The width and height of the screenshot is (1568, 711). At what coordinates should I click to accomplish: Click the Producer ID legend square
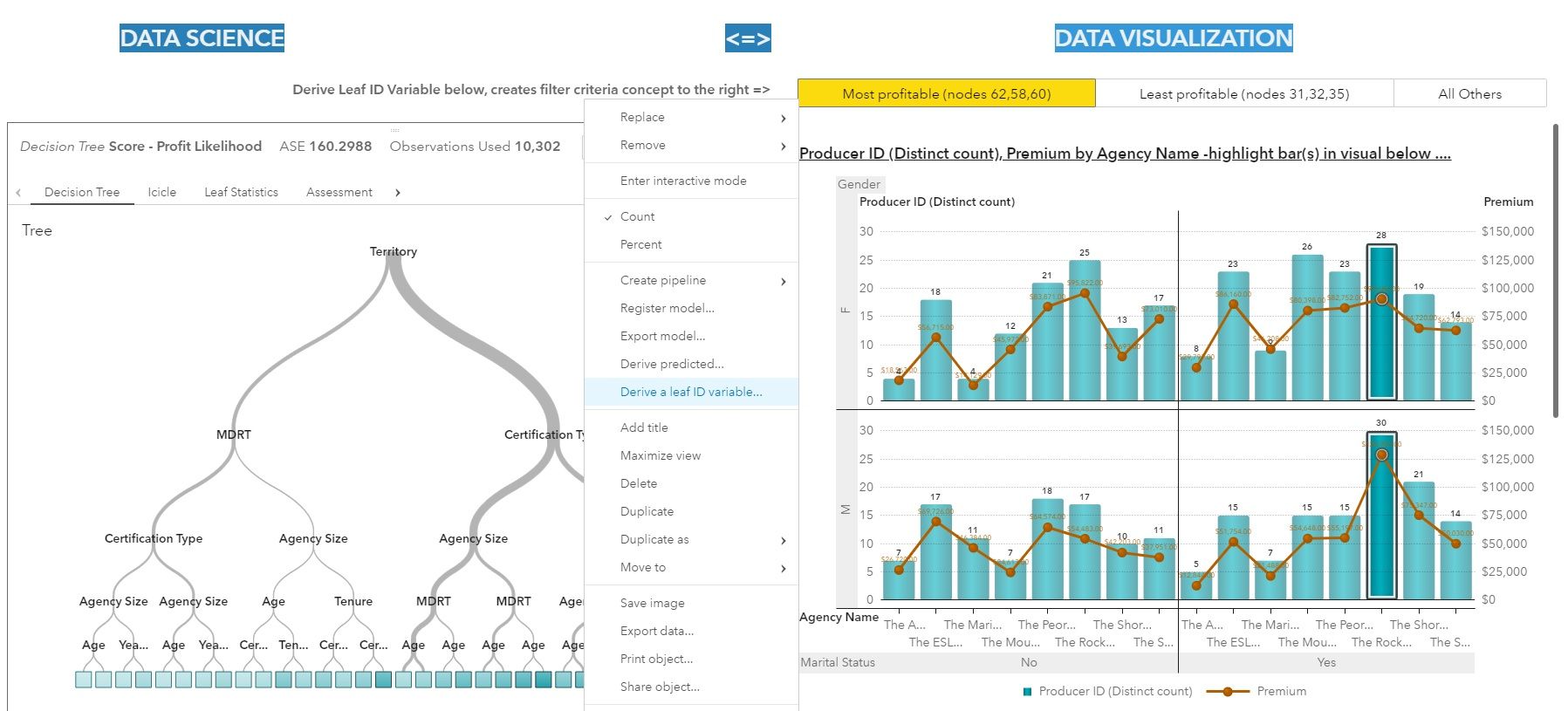[1027, 692]
